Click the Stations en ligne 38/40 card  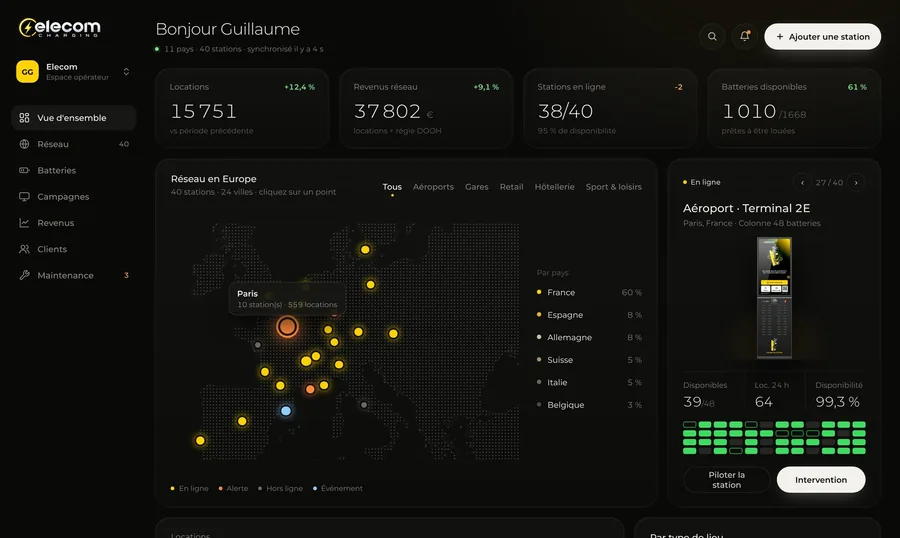(610, 109)
